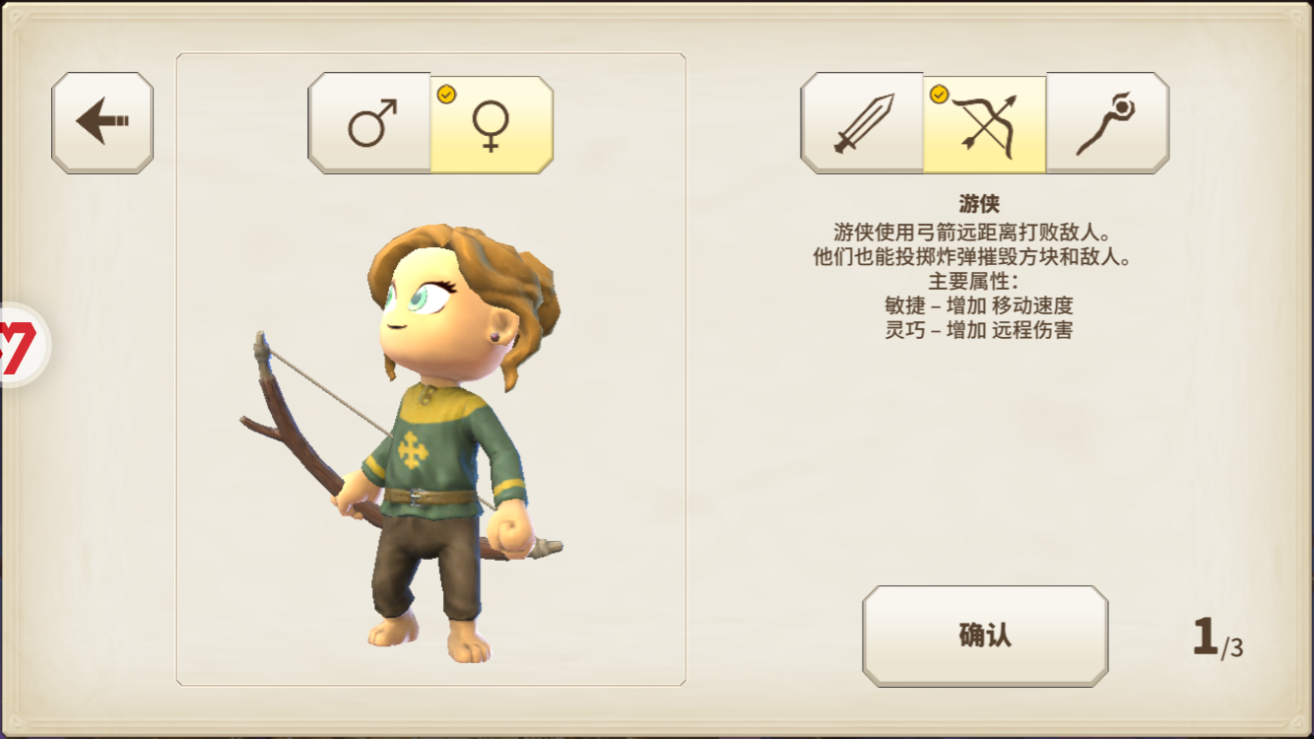
Task: Choose the Warrior sword class icon
Action: [x=863, y=123]
